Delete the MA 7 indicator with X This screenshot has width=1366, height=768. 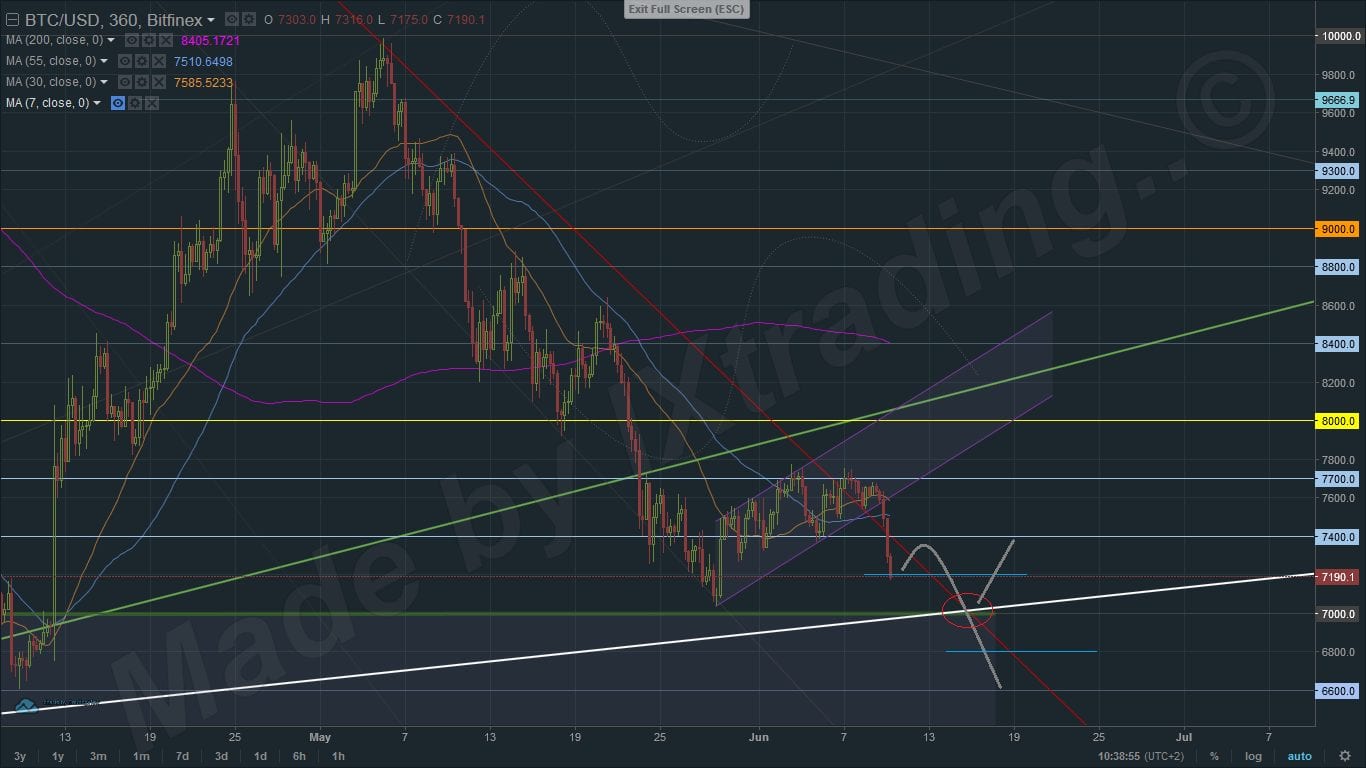click(x=151, y=103)
